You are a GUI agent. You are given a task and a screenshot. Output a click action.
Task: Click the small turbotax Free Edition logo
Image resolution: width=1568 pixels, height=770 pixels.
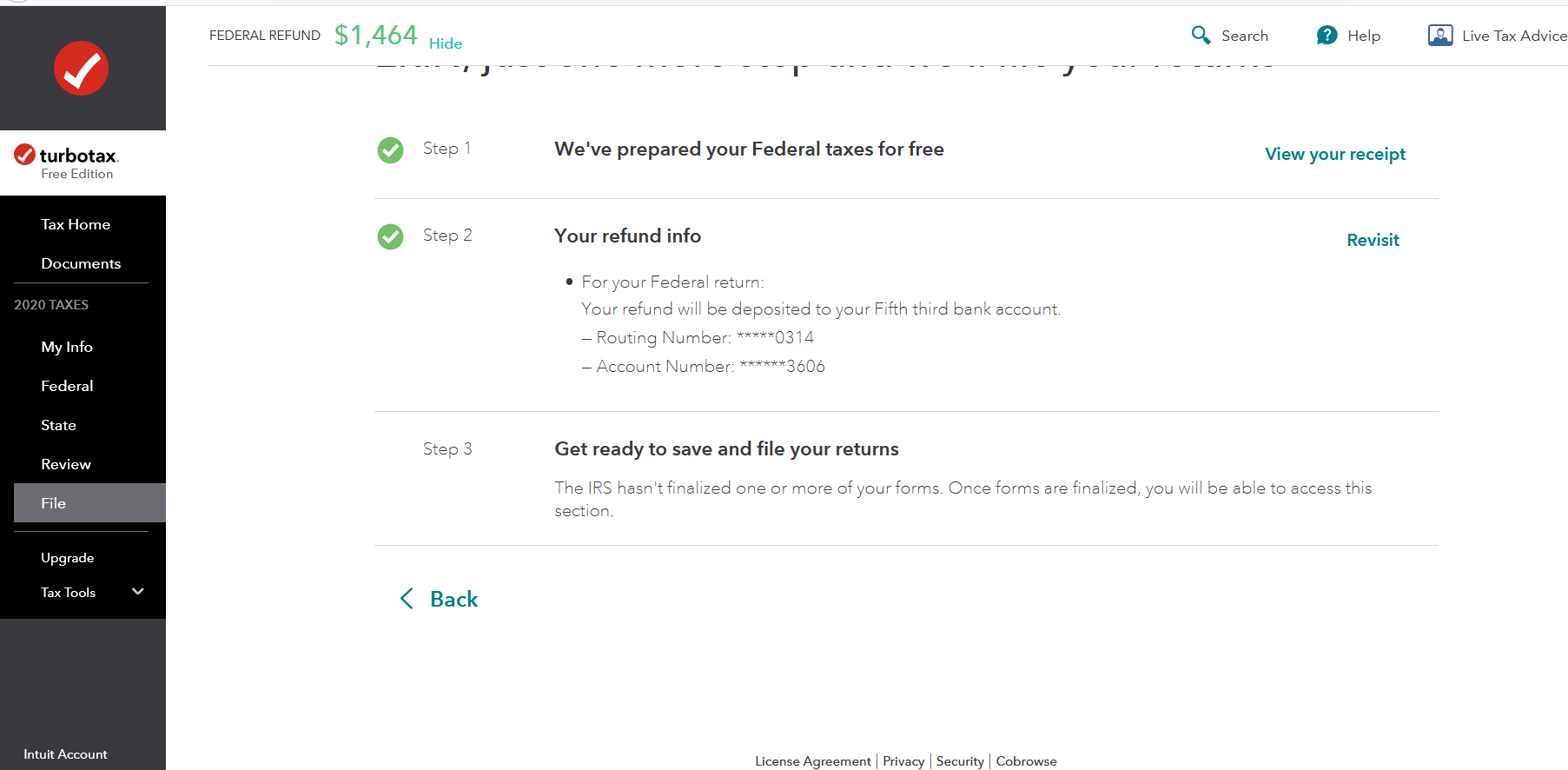[67, 162]
